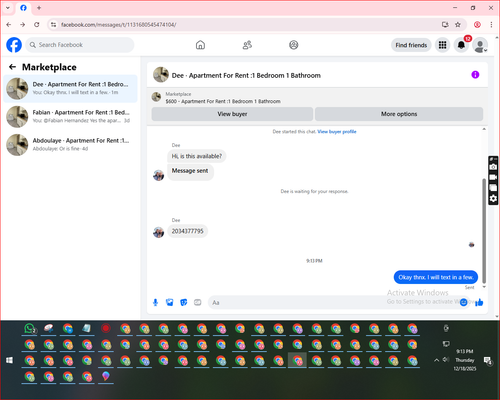Open a new browser tab
This screenshot has height=400, width=500.
point(39,8)
